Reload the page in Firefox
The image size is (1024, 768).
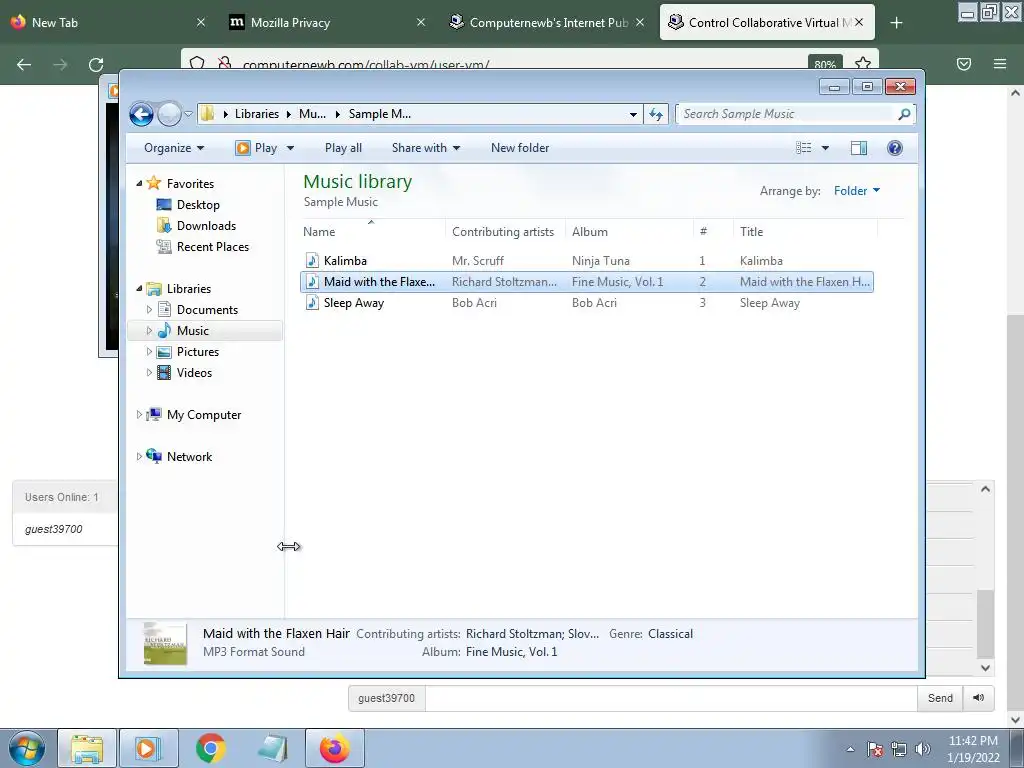click(96, 65)
